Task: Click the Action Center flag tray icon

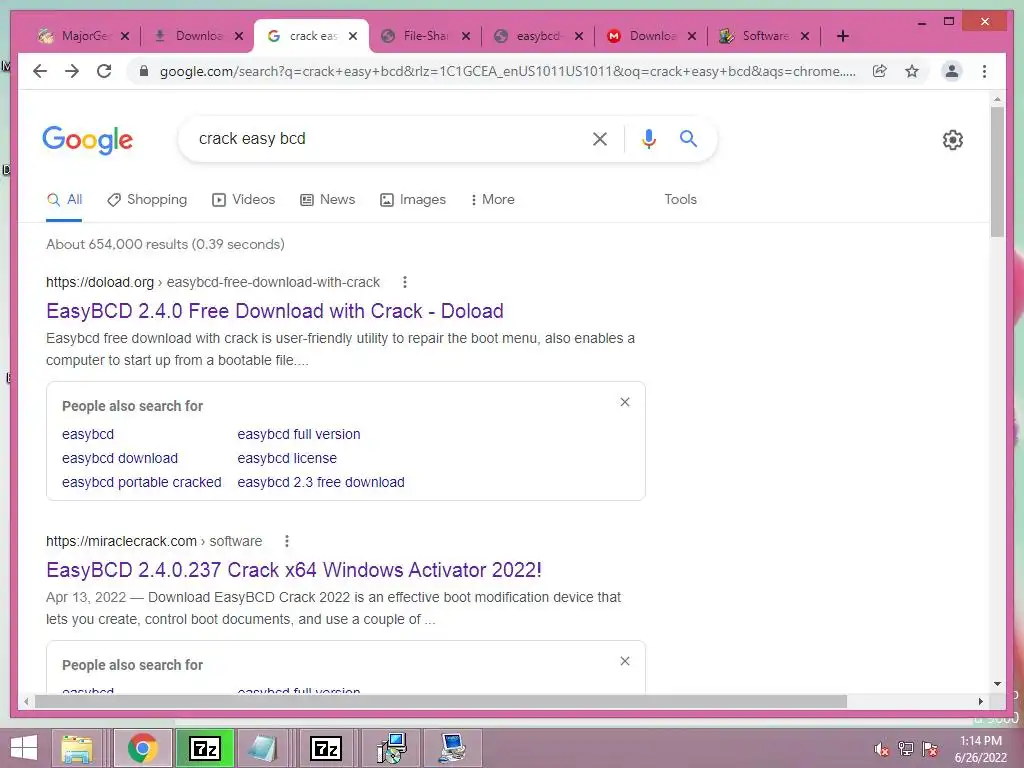Action: coord(930,749)
